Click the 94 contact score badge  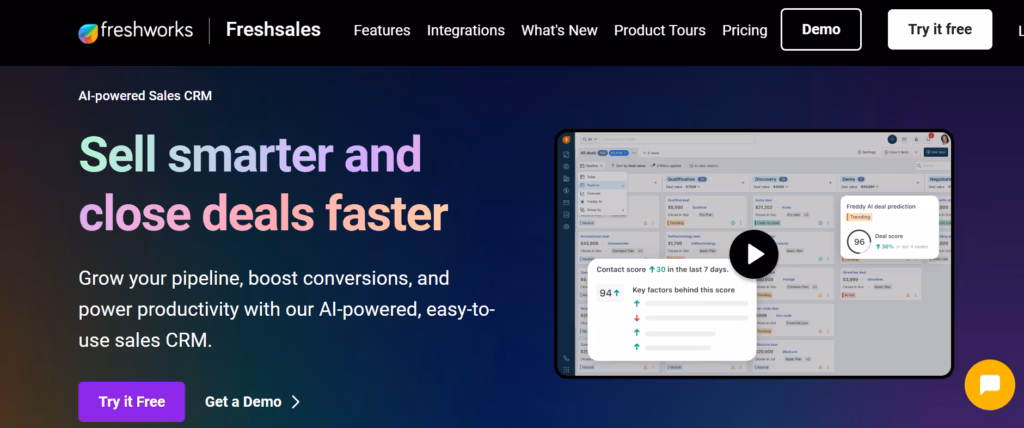point(609,293)
